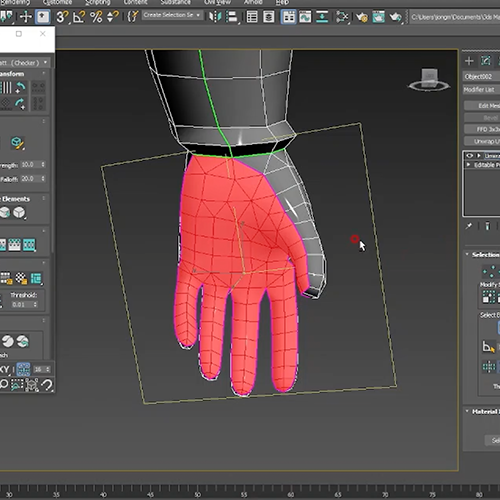The image size is (500, 500).
Task: Click the Create plus tab icon
Action: (x=469, y=61)
